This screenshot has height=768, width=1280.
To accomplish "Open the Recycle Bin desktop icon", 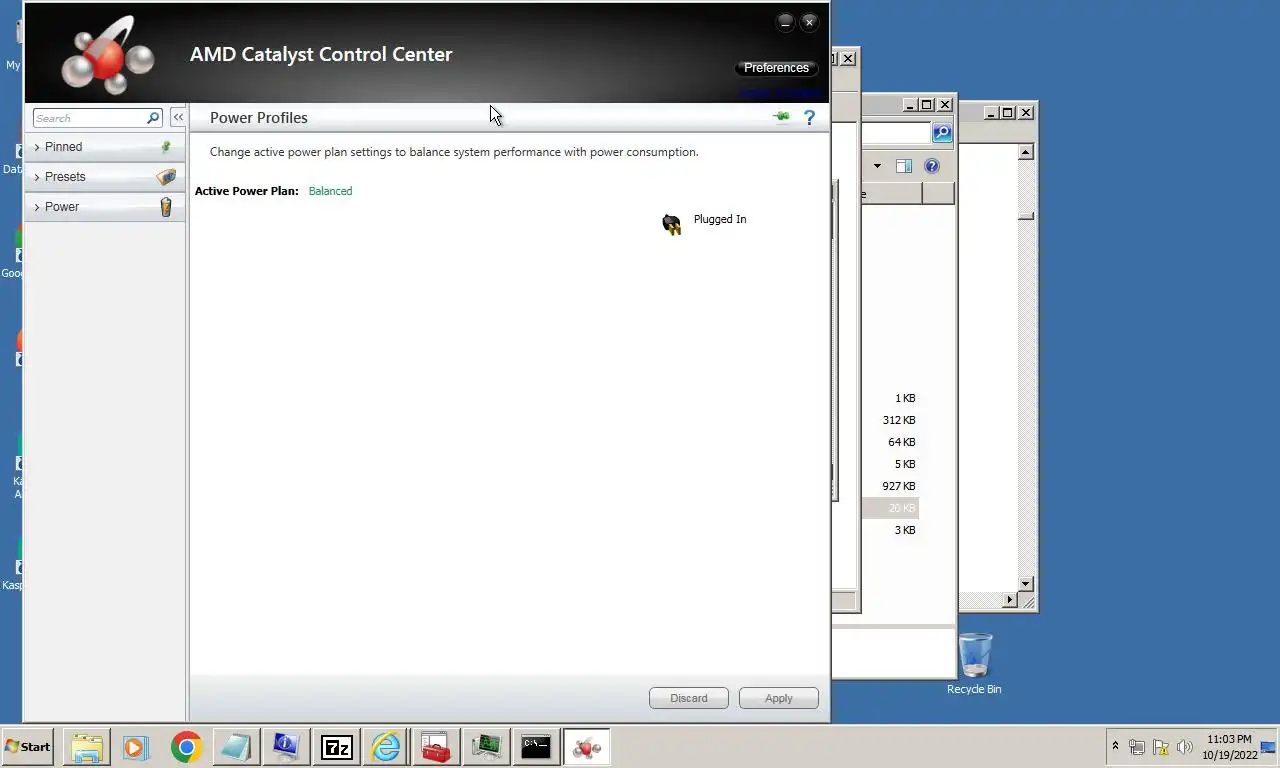I will [x=975, y=663].
